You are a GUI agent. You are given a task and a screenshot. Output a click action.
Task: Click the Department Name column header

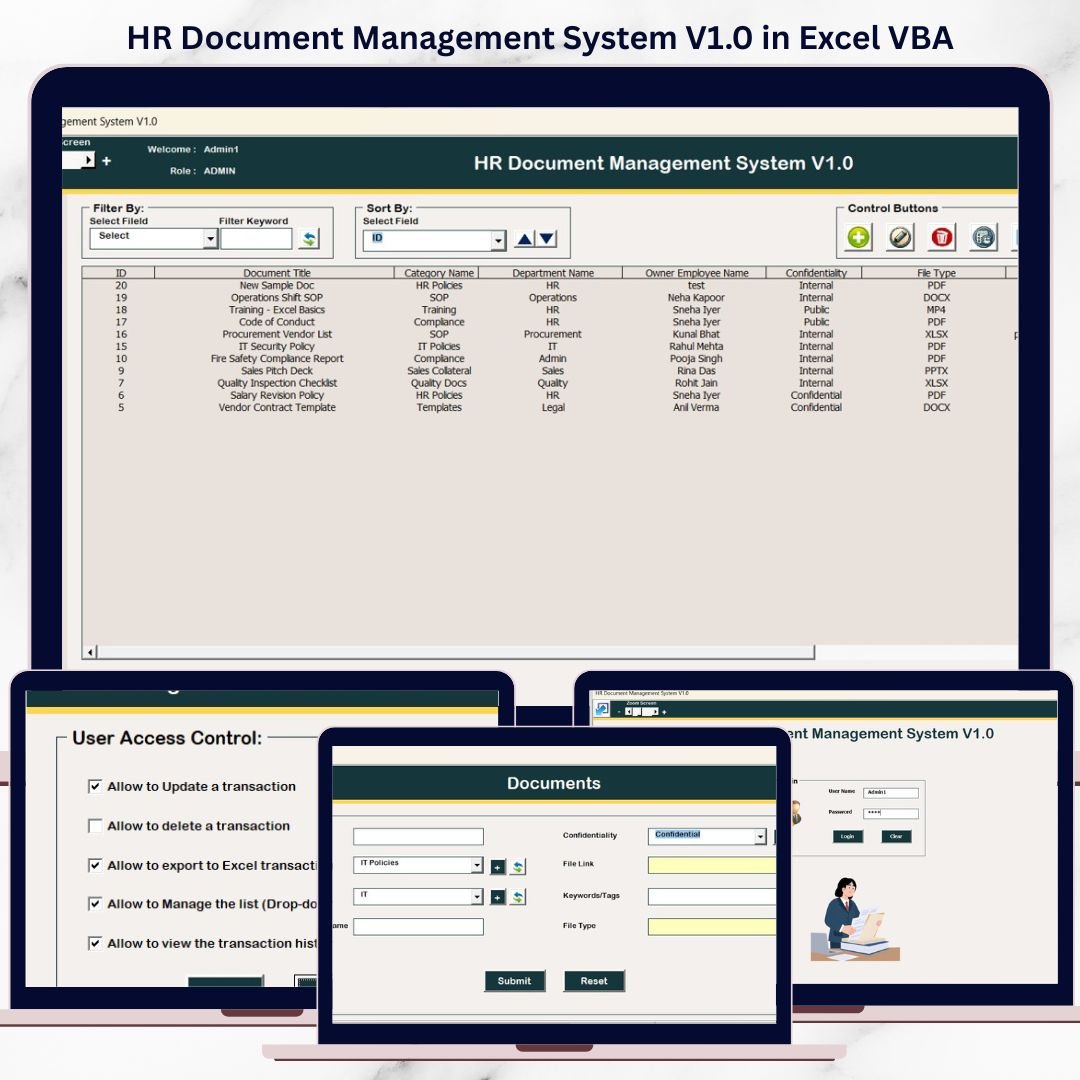[552, 273]
